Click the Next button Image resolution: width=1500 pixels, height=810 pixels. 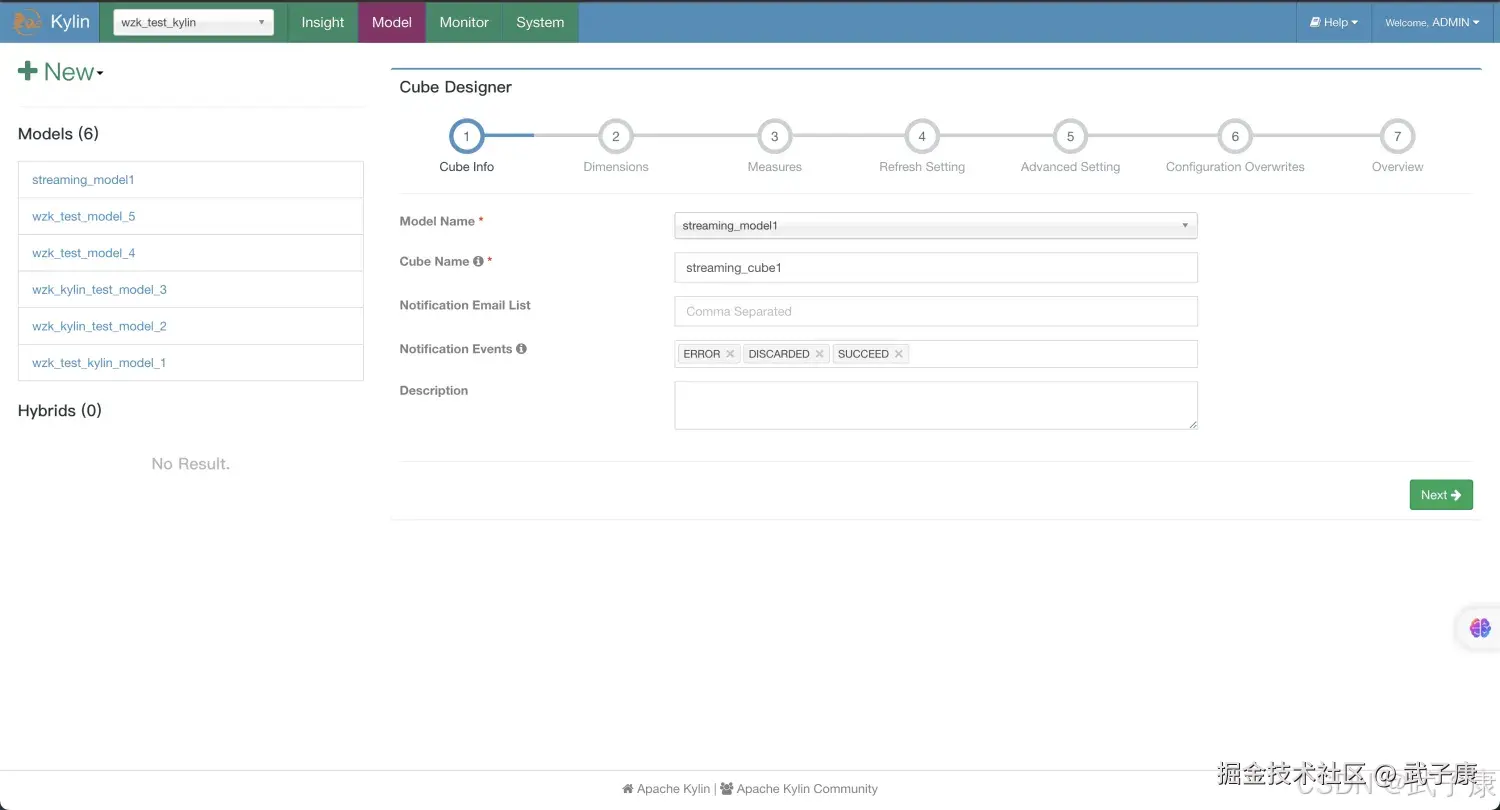click(x=1441, y=495)
